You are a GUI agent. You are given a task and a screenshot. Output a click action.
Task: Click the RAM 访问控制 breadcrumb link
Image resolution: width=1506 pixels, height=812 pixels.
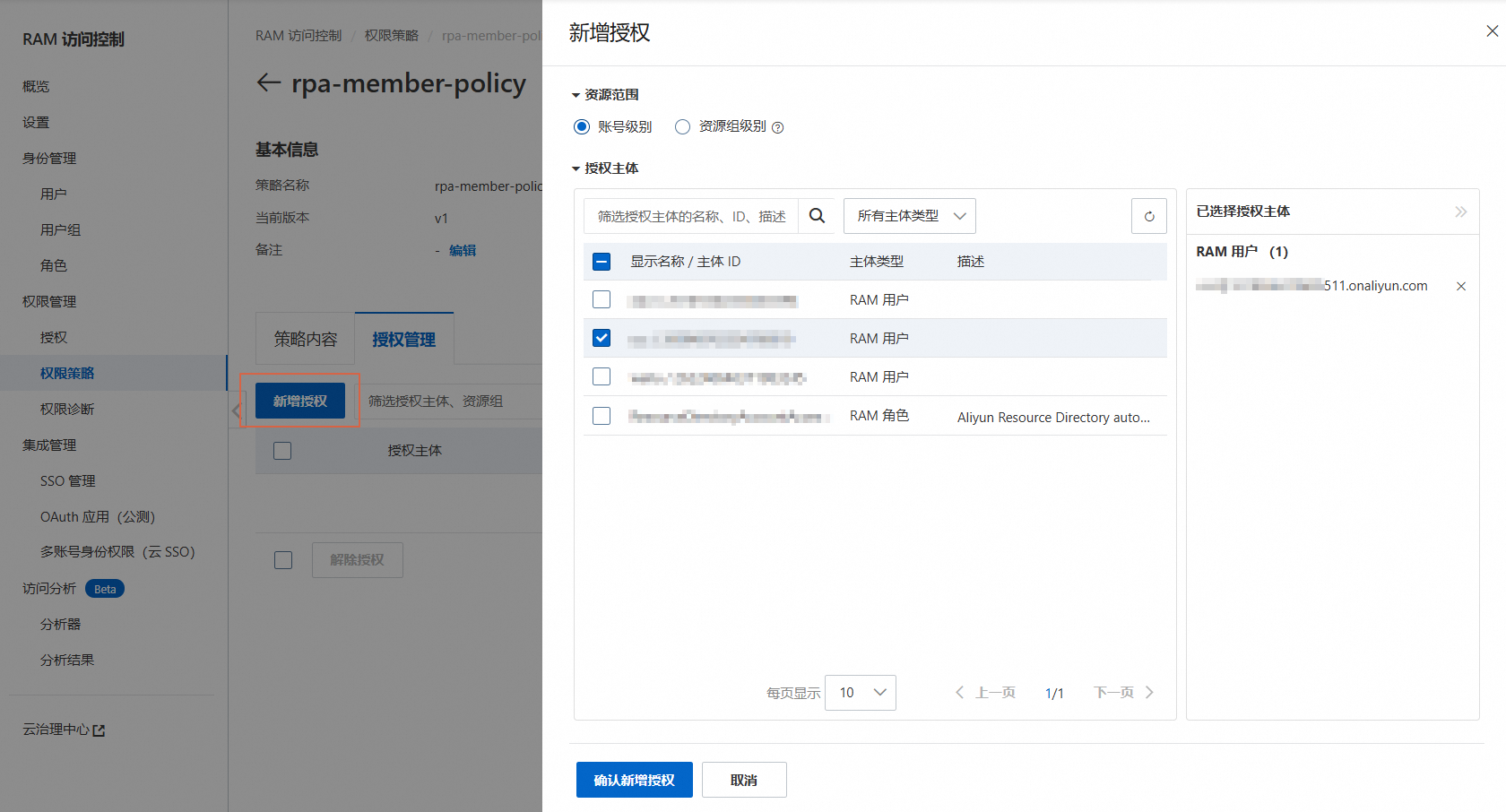(x=299, y=36)
